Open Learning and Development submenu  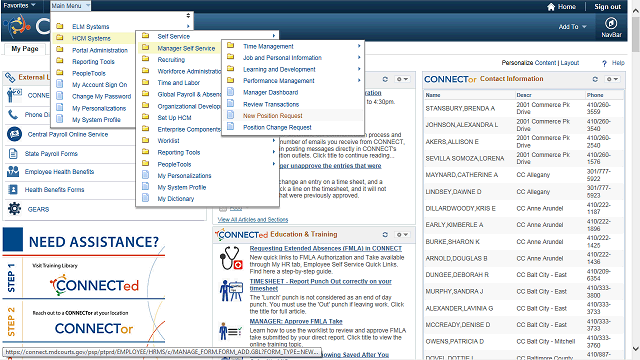pyautogui.click(x=279, y=69)
